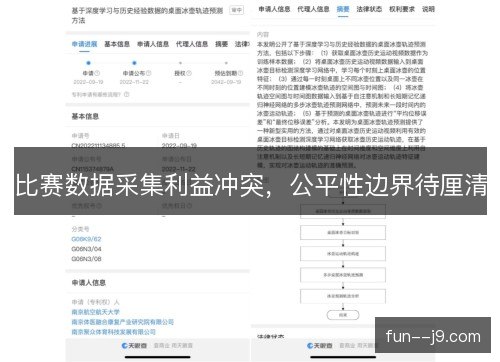Tap 天眼查 logo on left screen
This screenshot has height=362, width=500.
[134, 346]
